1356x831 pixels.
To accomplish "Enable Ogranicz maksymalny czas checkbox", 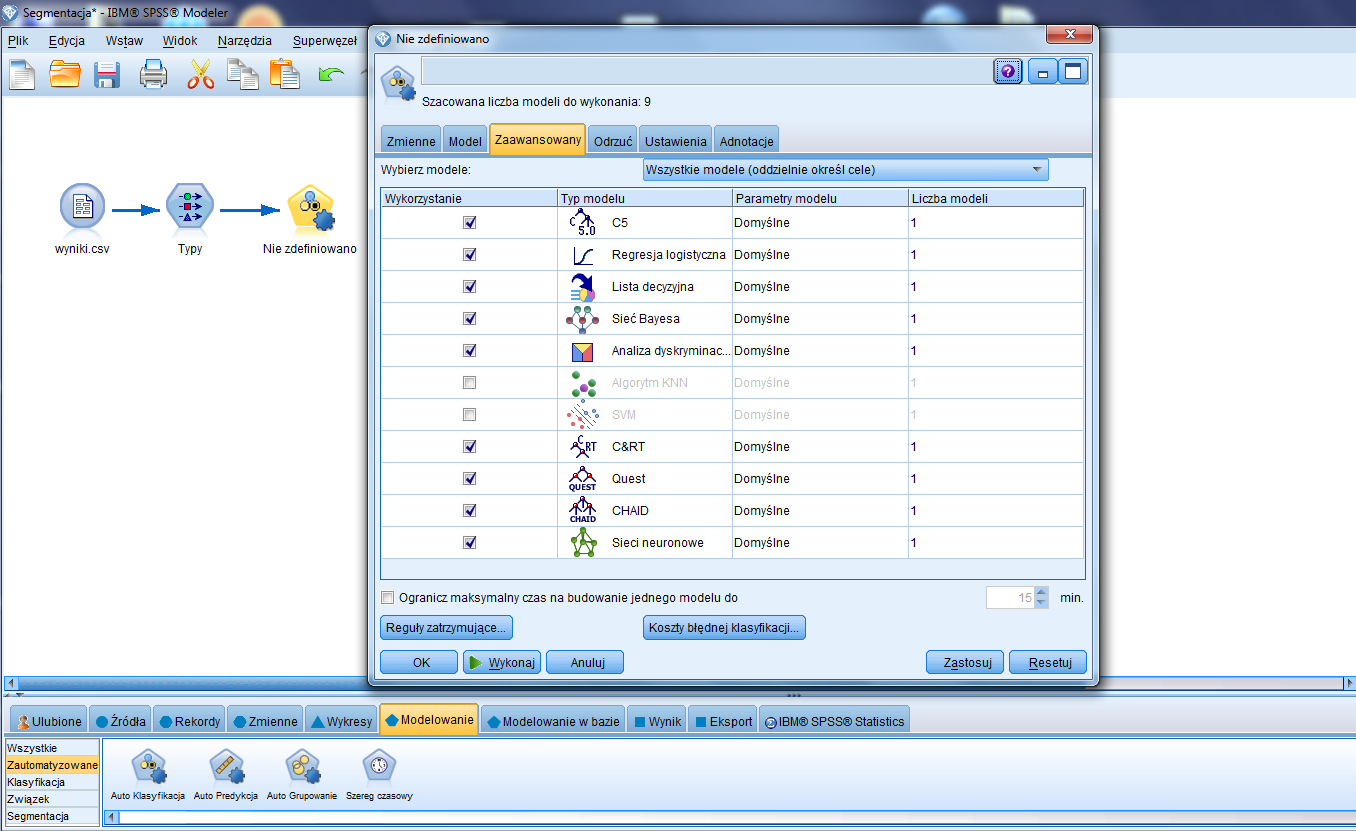I will click(x=388, y=598).
